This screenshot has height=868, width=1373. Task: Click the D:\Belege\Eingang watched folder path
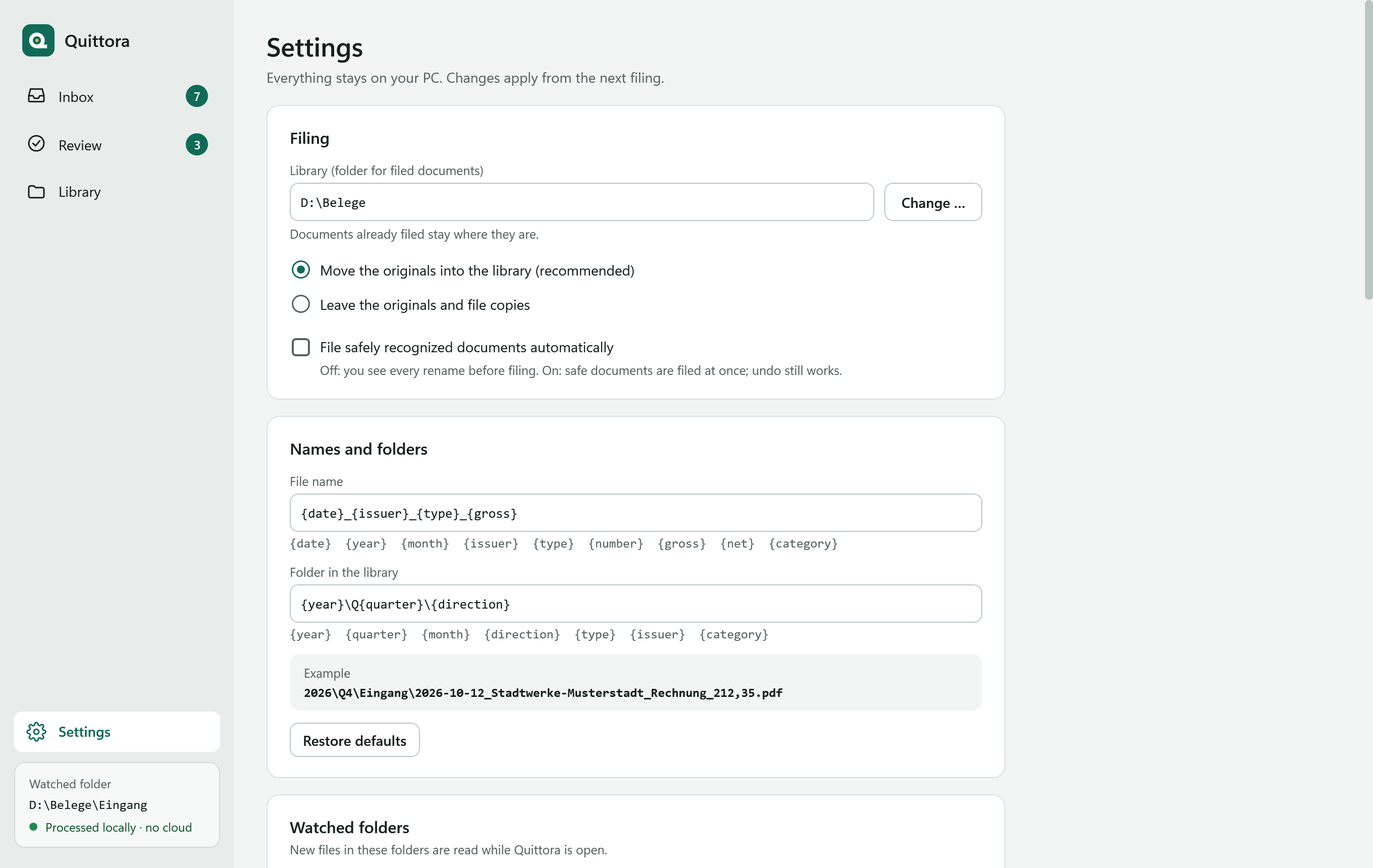[x=88, y=805]
